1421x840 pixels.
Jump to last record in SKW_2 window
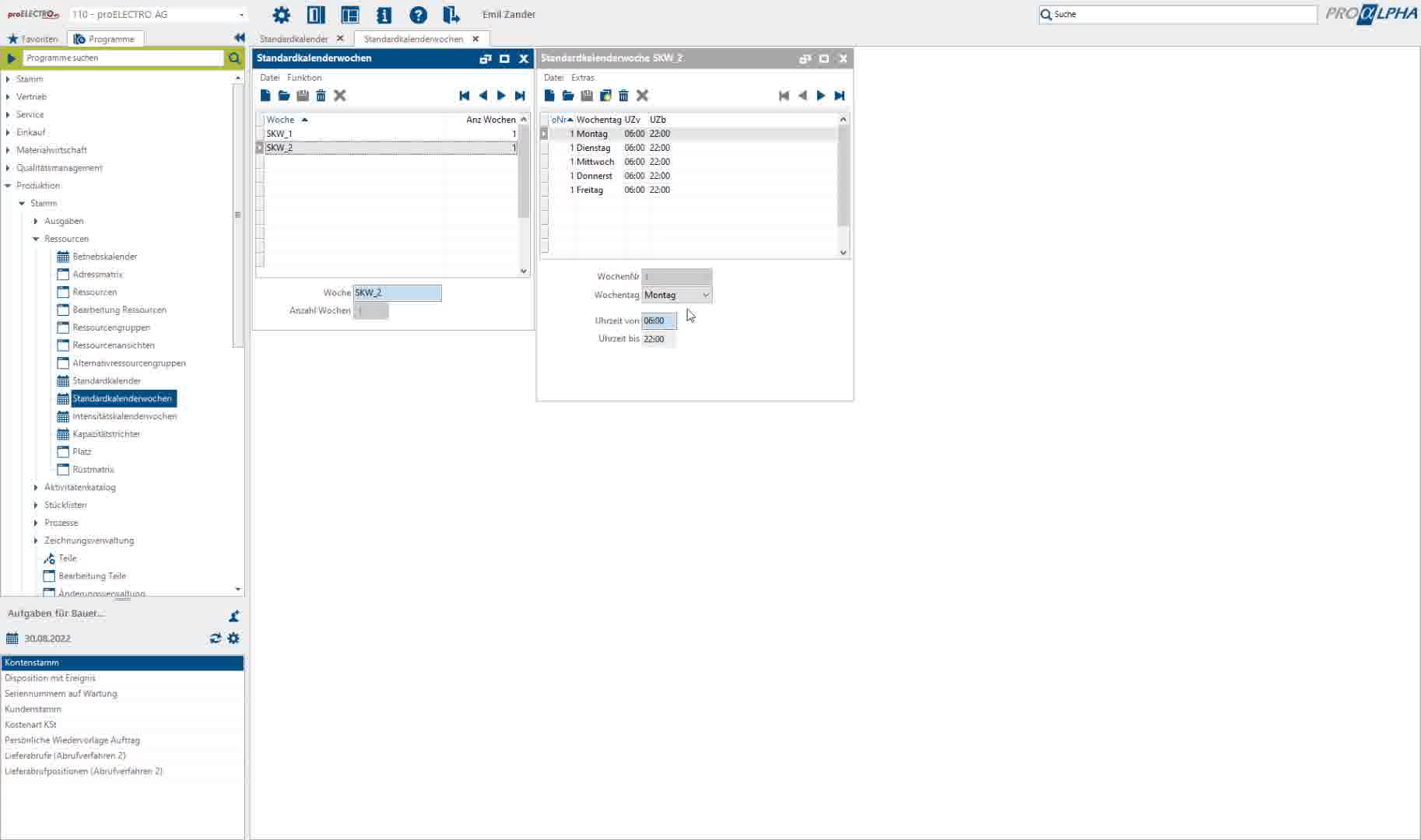pyautogui.click(x=840, y=96)
